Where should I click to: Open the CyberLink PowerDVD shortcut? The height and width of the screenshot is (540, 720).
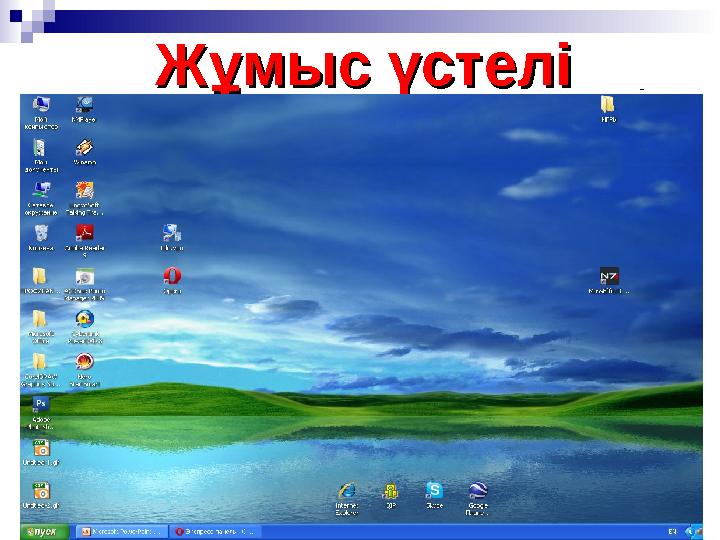84,319
